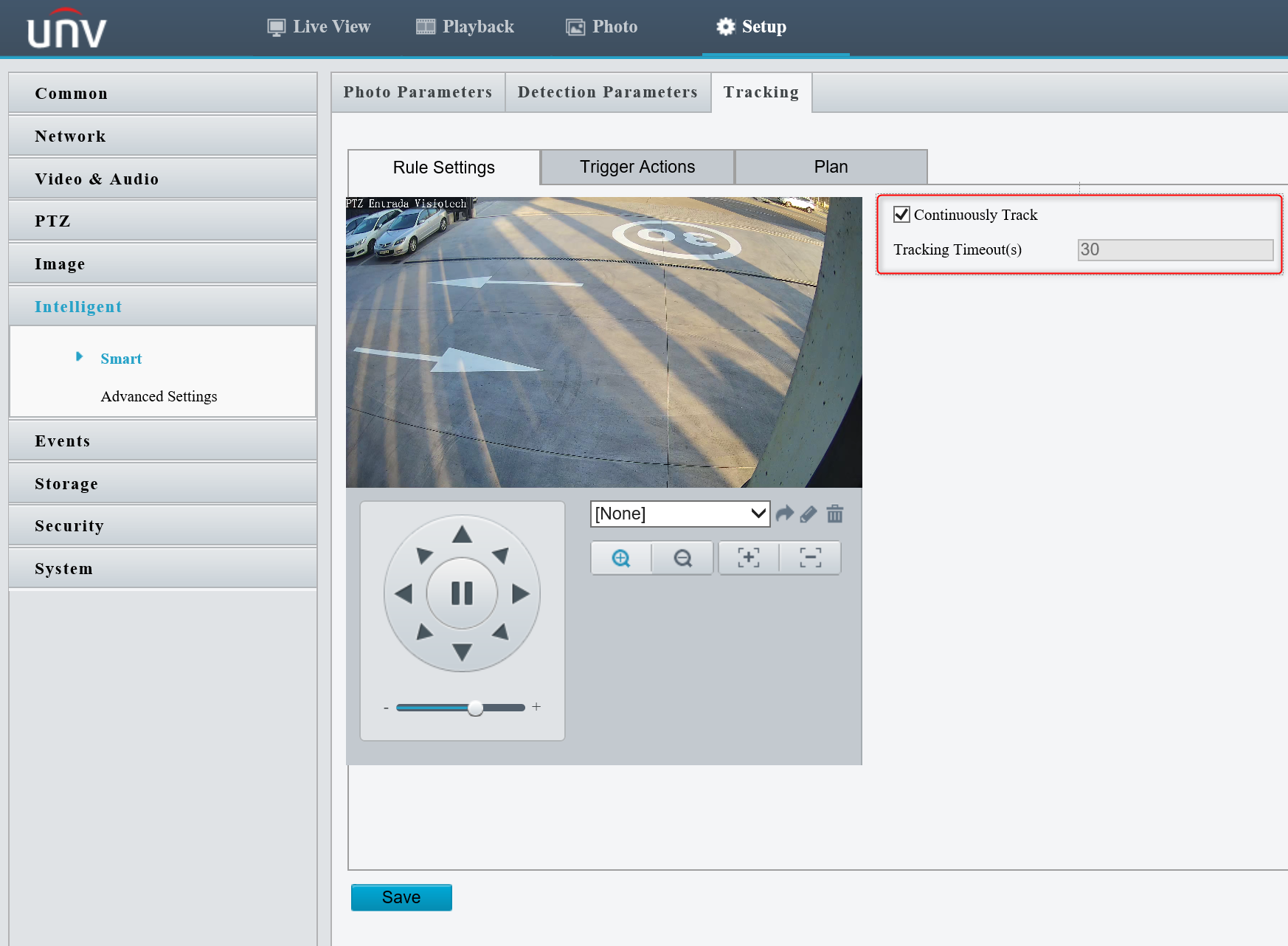1288x946 pixels.
Task: Click the PTZ up arrow
Action: [462, 534]
